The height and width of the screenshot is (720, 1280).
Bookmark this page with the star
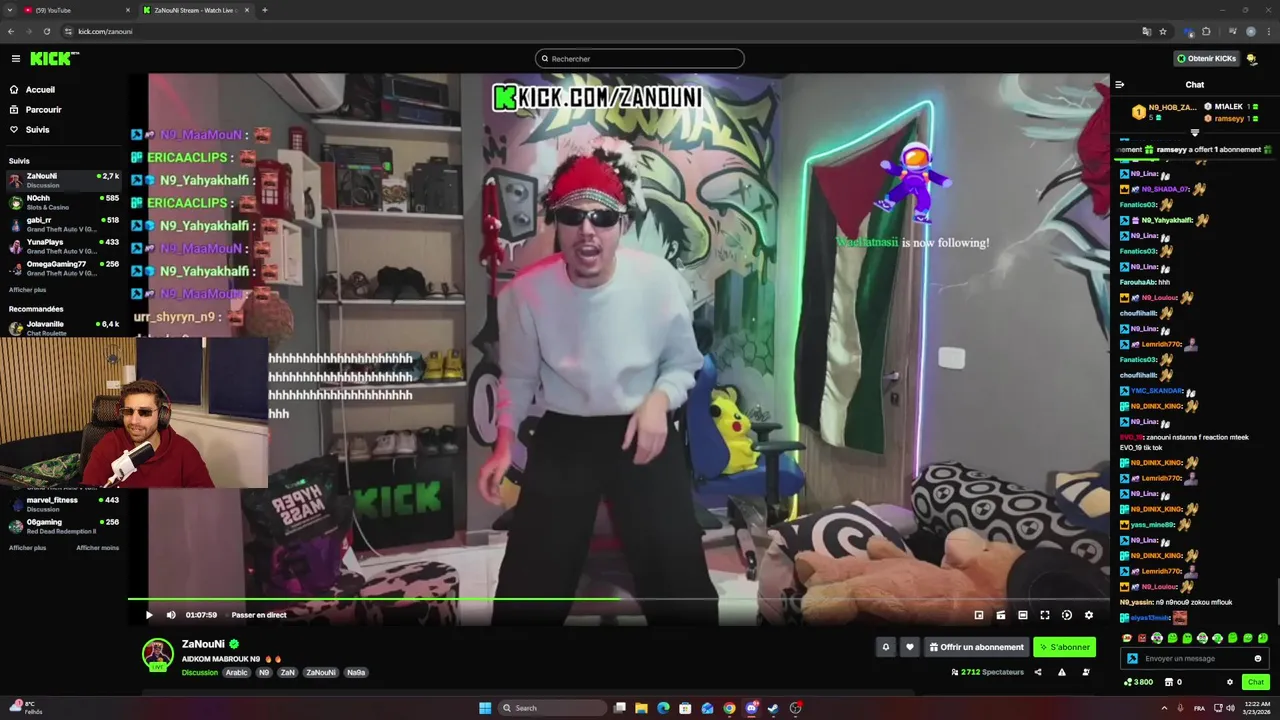tap(1163, 31)
